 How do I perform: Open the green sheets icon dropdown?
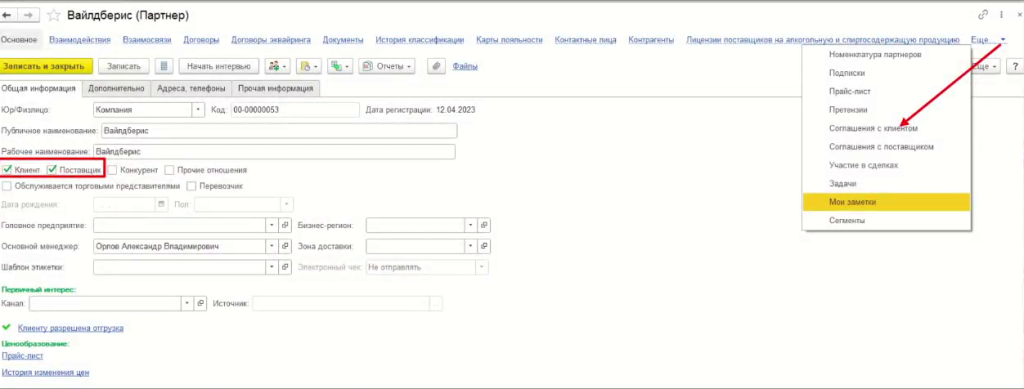pos(340,66)
